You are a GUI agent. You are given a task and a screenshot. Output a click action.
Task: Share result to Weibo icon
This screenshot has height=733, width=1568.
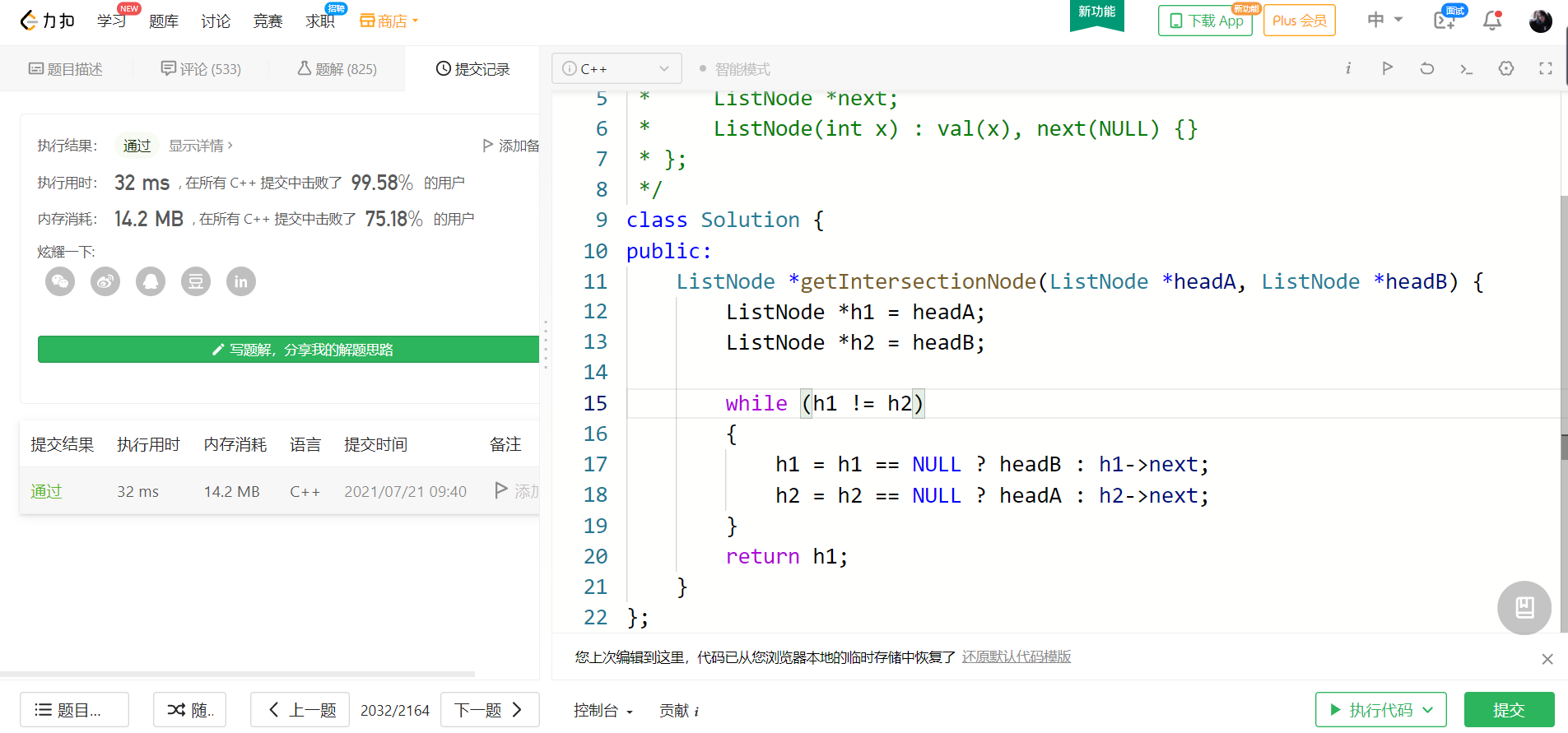[x=105, y=281]
